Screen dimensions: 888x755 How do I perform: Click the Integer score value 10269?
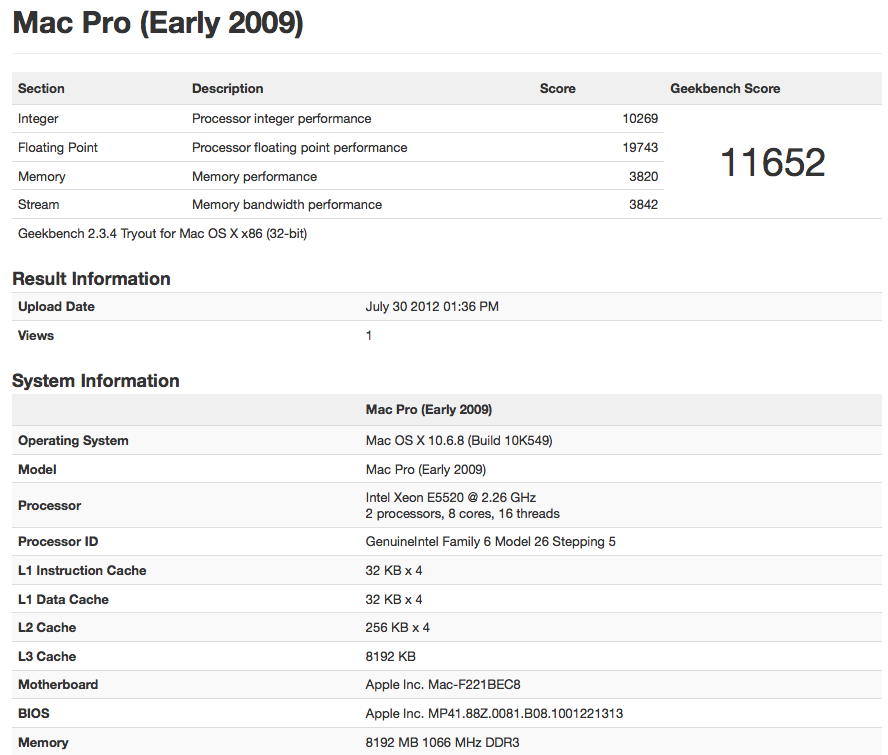640,118
